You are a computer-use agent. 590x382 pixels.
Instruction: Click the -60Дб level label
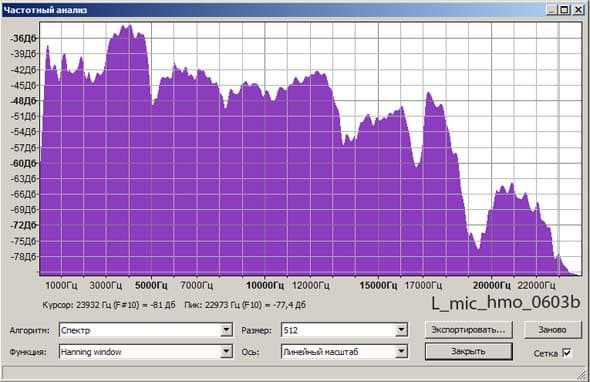(24, 163)
